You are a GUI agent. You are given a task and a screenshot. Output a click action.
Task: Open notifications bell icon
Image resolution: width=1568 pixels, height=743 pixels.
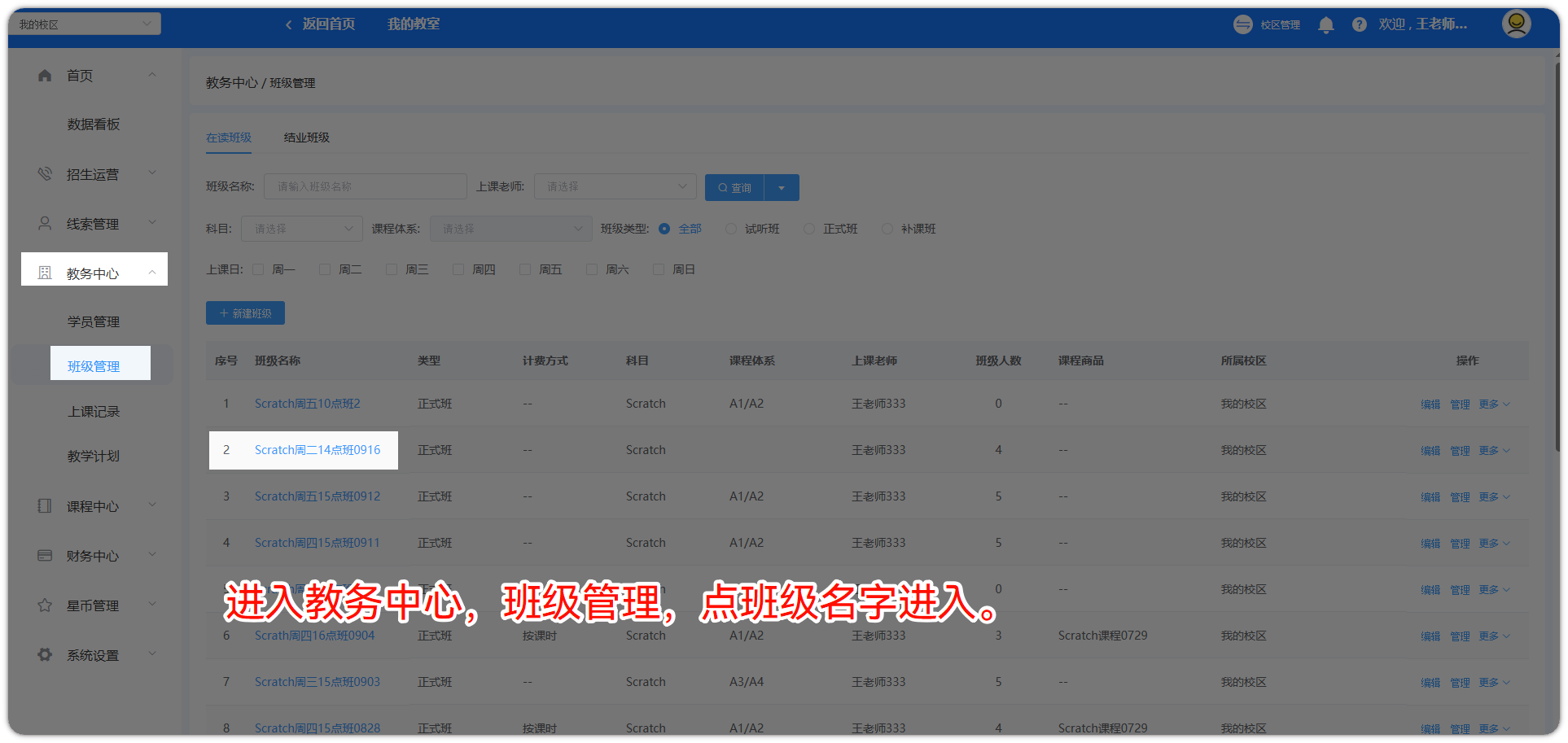pos(1326,24)
